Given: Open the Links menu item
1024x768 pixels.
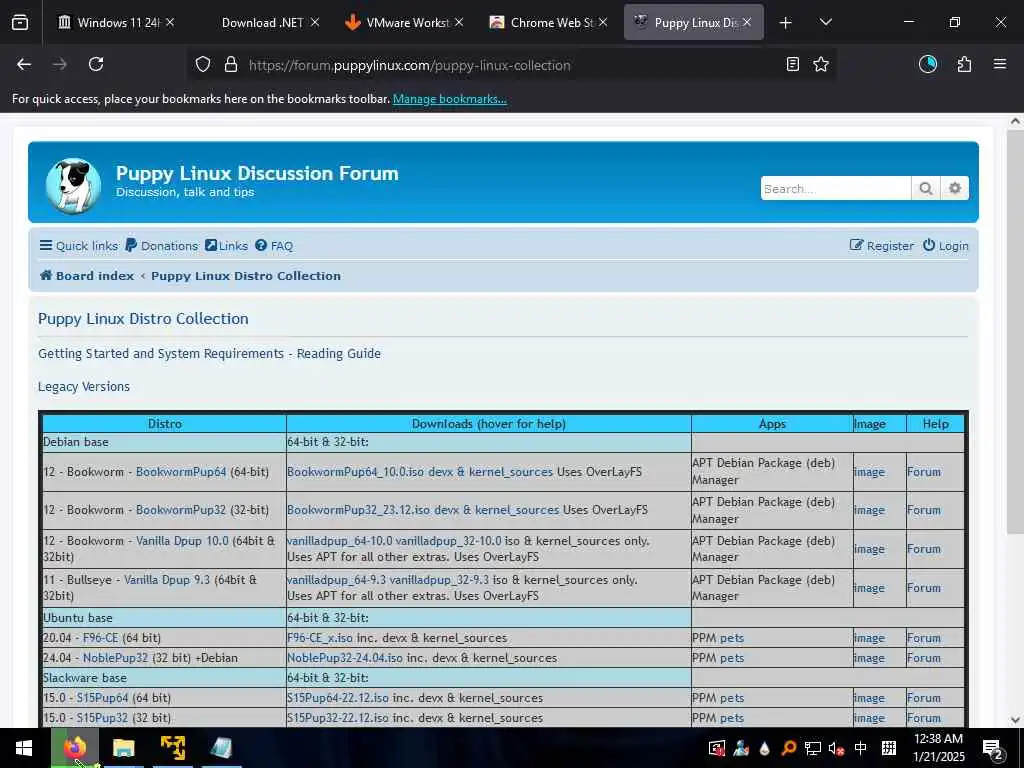Looking at the screenshot, I should coord(227,246).
